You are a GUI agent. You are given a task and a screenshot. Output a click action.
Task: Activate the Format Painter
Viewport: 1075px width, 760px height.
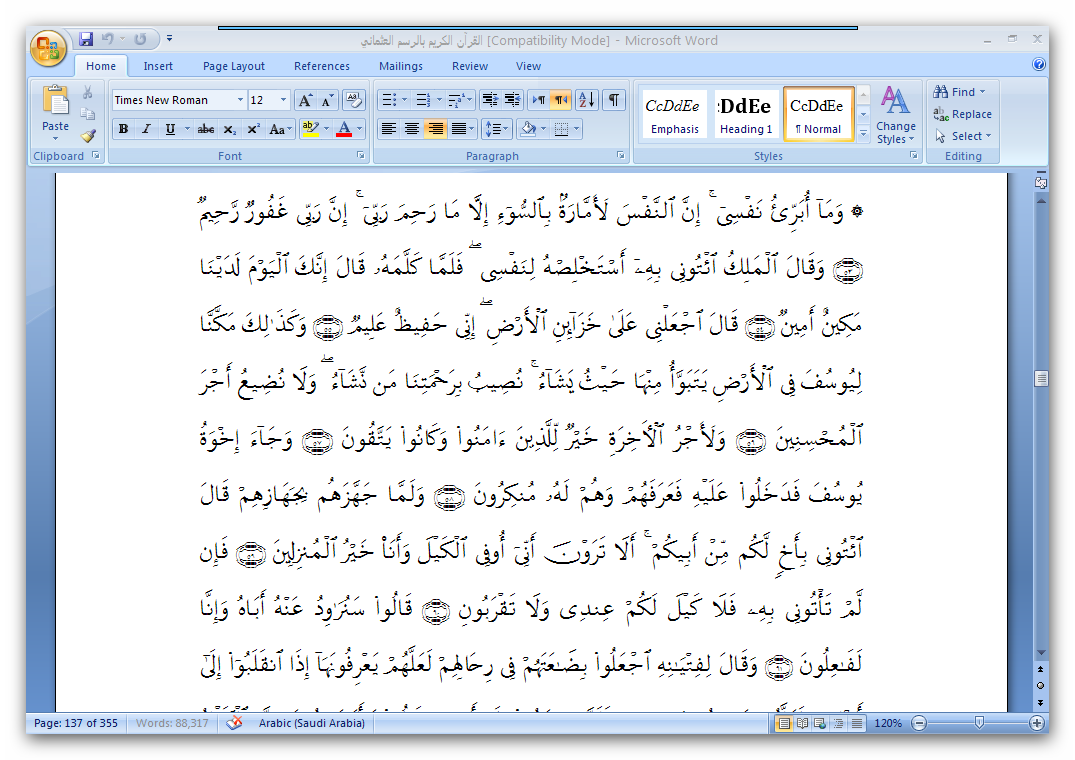coord(87,136)
